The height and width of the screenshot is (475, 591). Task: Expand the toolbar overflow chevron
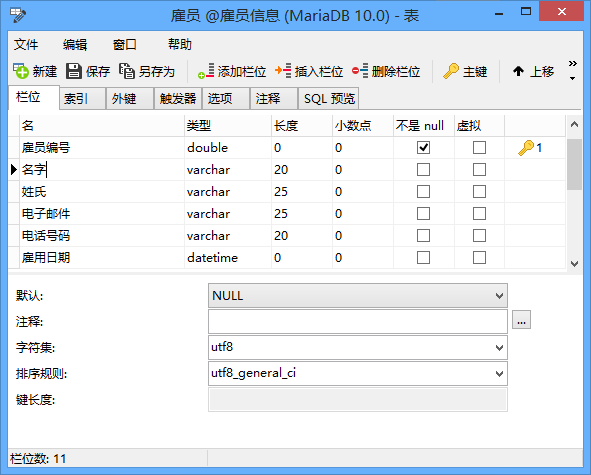pos(573,63)
